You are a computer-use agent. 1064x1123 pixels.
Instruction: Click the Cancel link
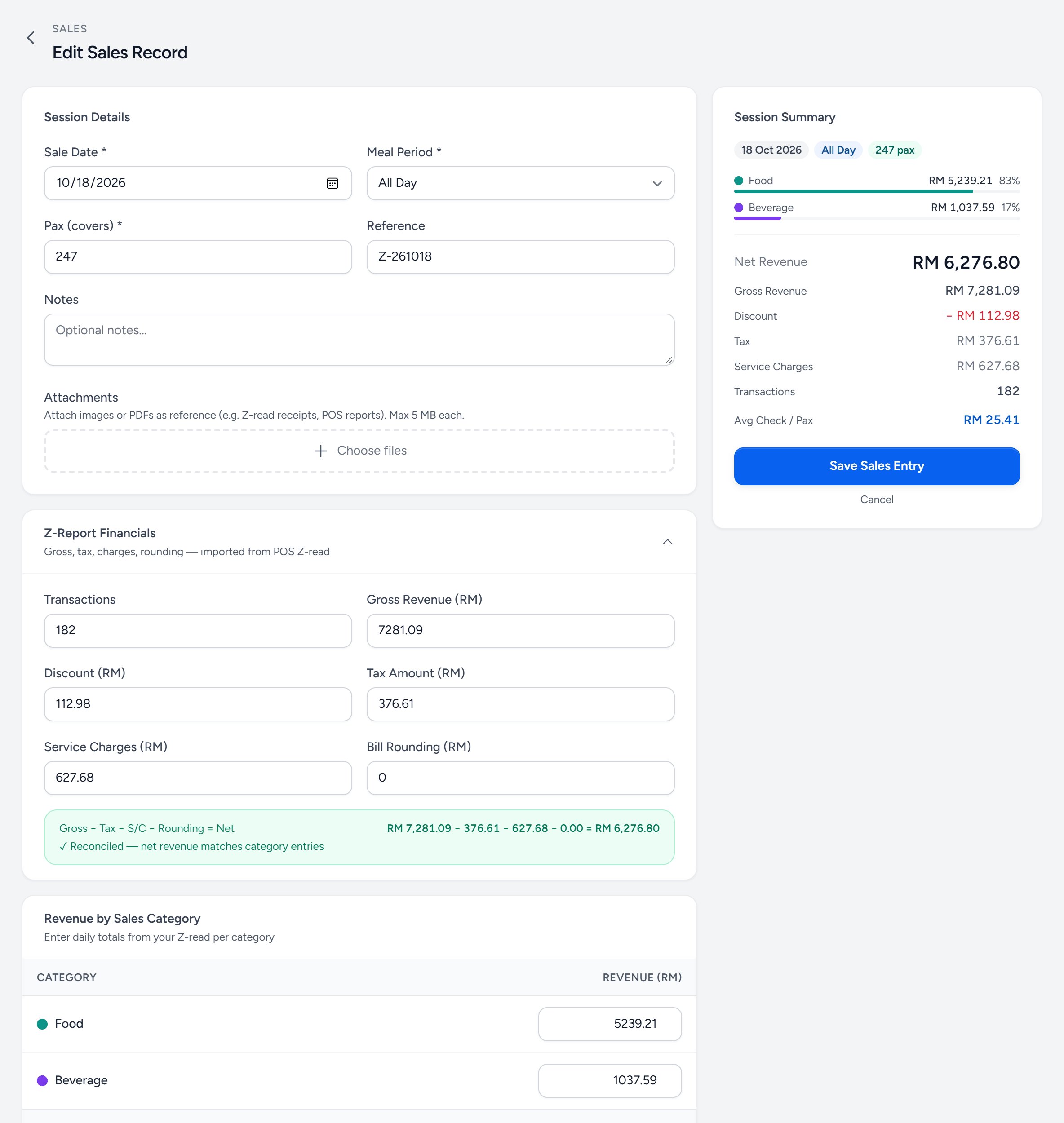[876, 500]
